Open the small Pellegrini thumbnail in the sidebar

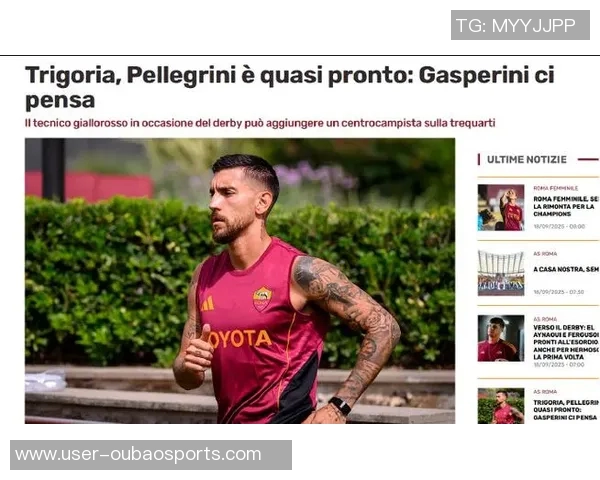tap(501, 406)
